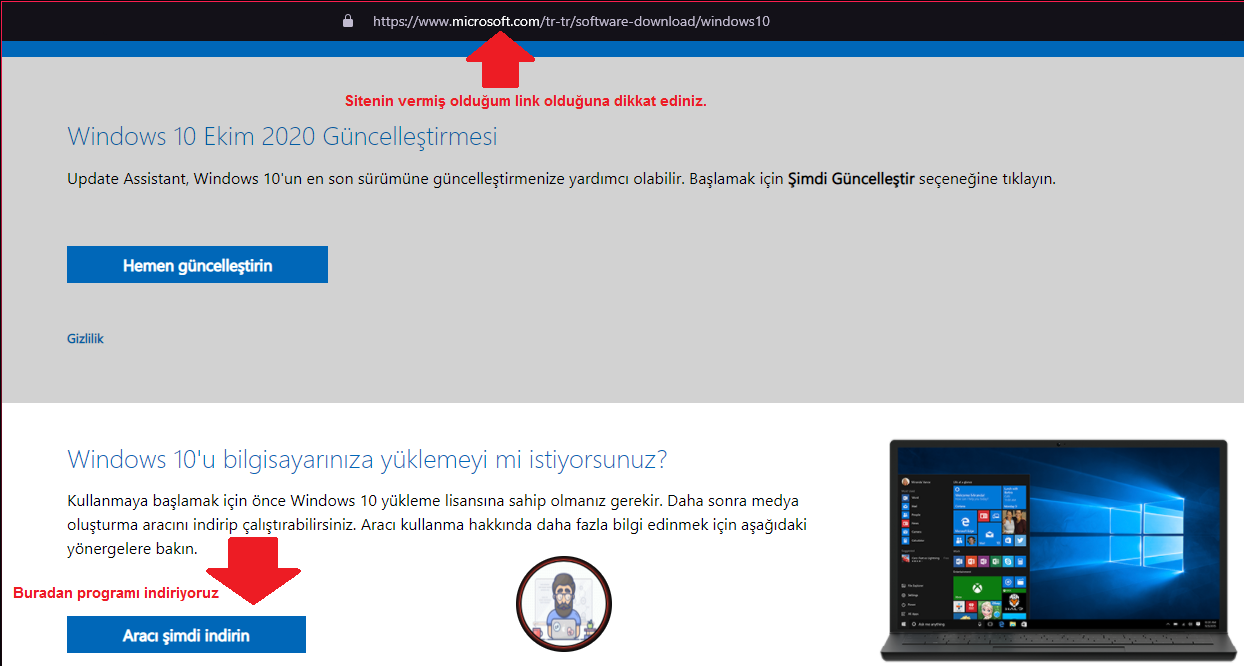The image size is (1244, 666).
Task: Click heading "Windows 10 Ekim 2020 Güncelleştirmesi"
Action: coord(282,136)
